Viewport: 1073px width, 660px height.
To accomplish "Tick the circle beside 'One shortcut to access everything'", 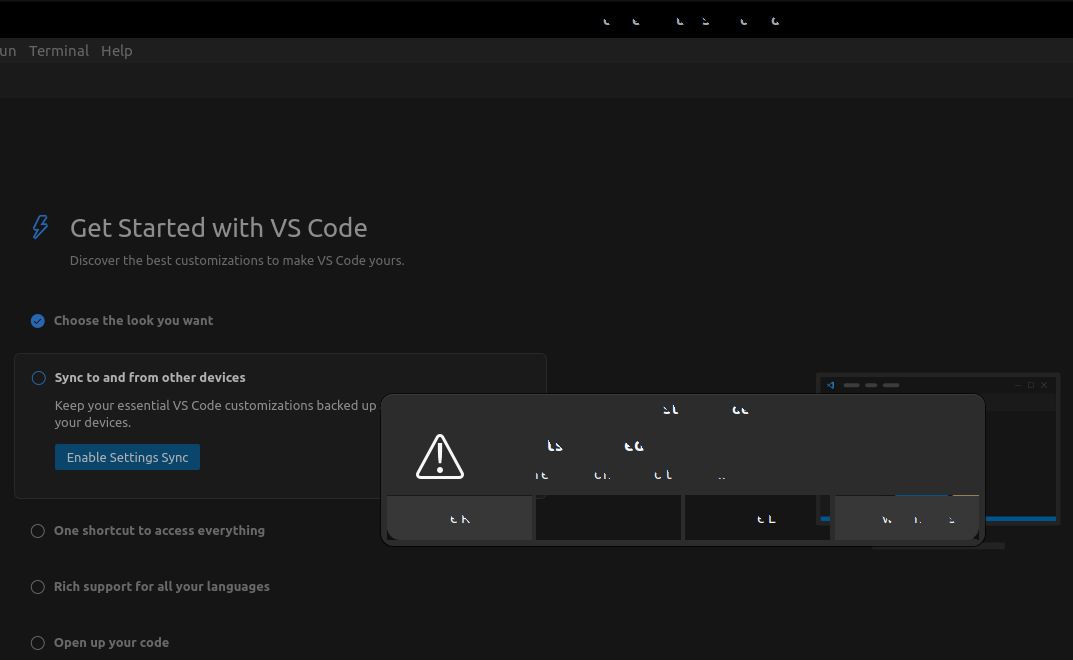I will coord(38,531).
